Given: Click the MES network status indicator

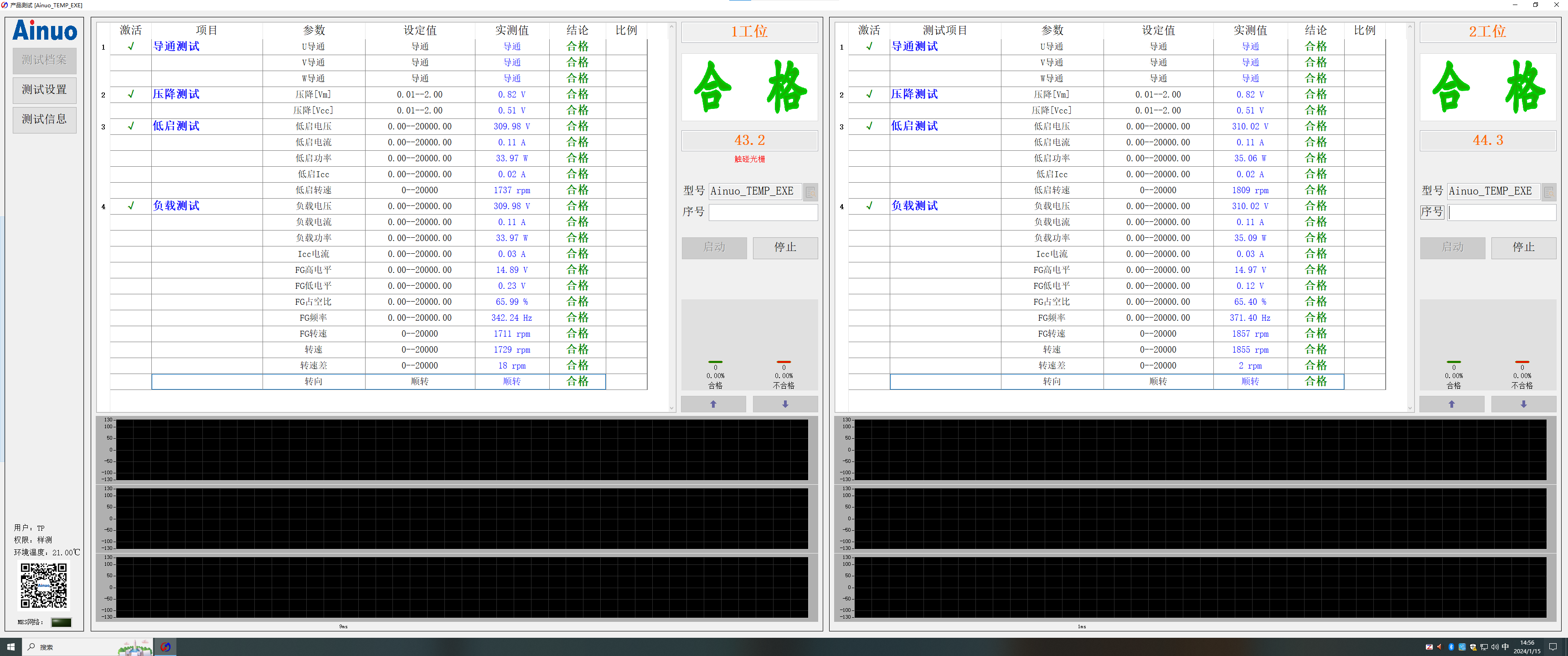Looking at the screenshot, I should (x=61, y=622).
